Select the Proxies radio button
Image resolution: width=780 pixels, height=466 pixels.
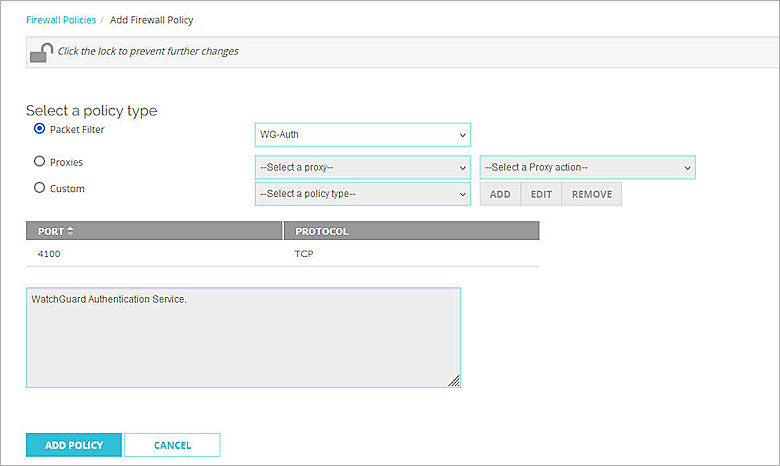click(x=39, y=162)
